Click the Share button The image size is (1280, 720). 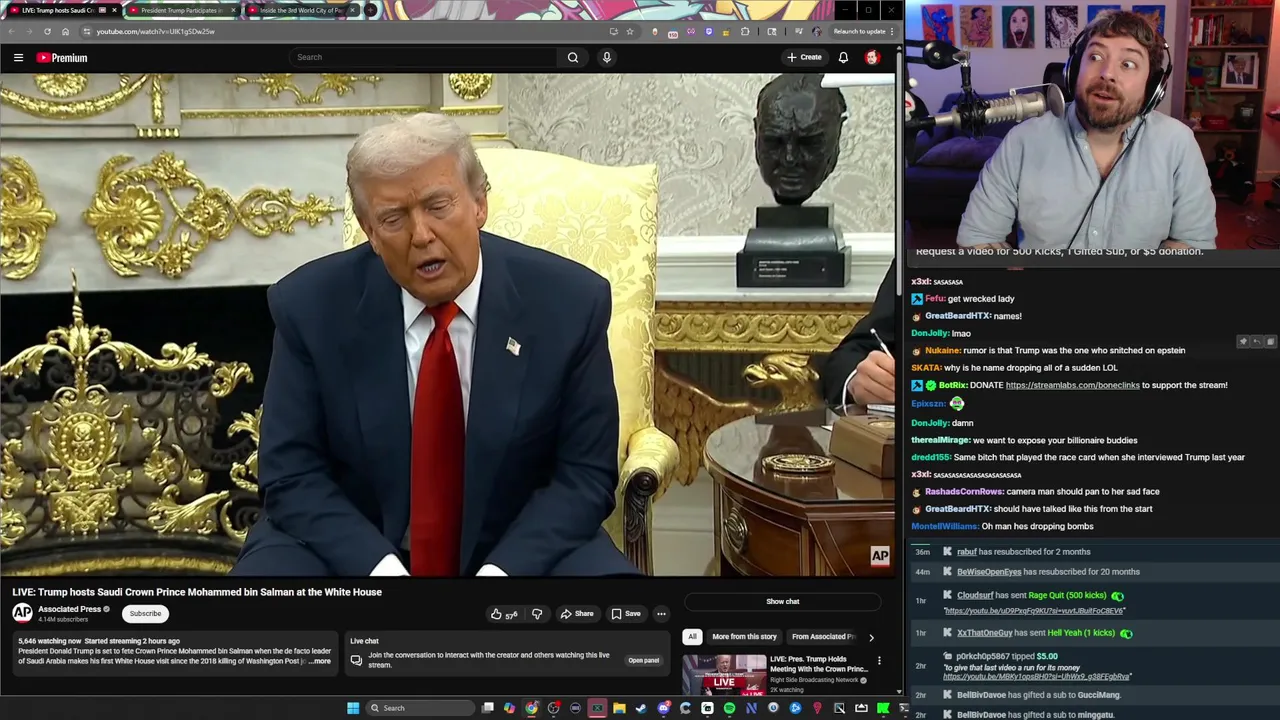click(x=577, y=614)
